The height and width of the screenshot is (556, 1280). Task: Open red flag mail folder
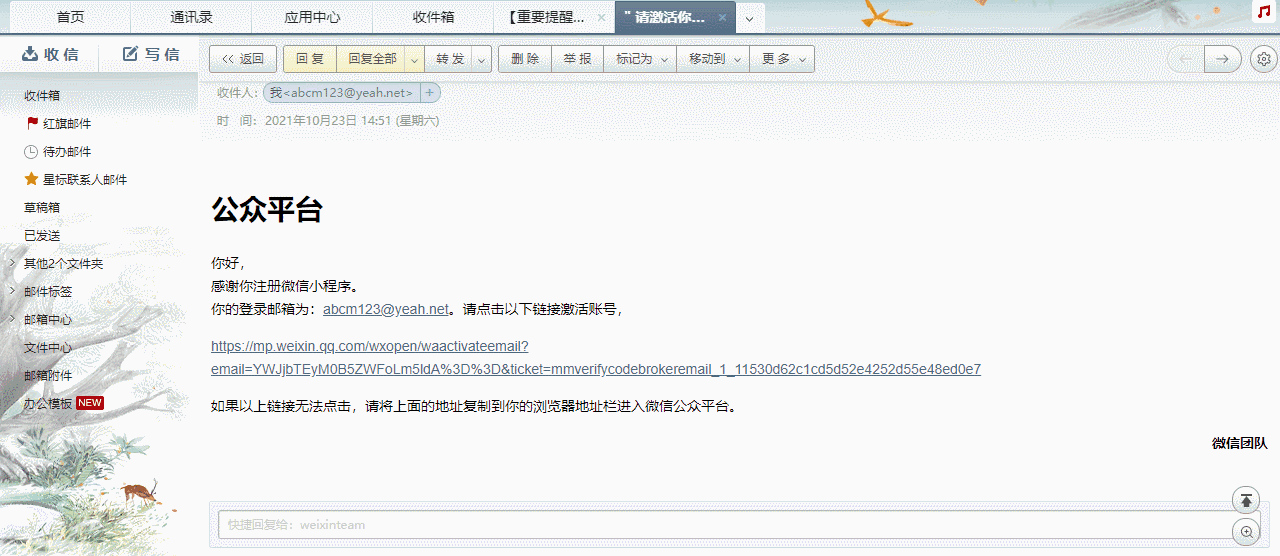(59, 124)
